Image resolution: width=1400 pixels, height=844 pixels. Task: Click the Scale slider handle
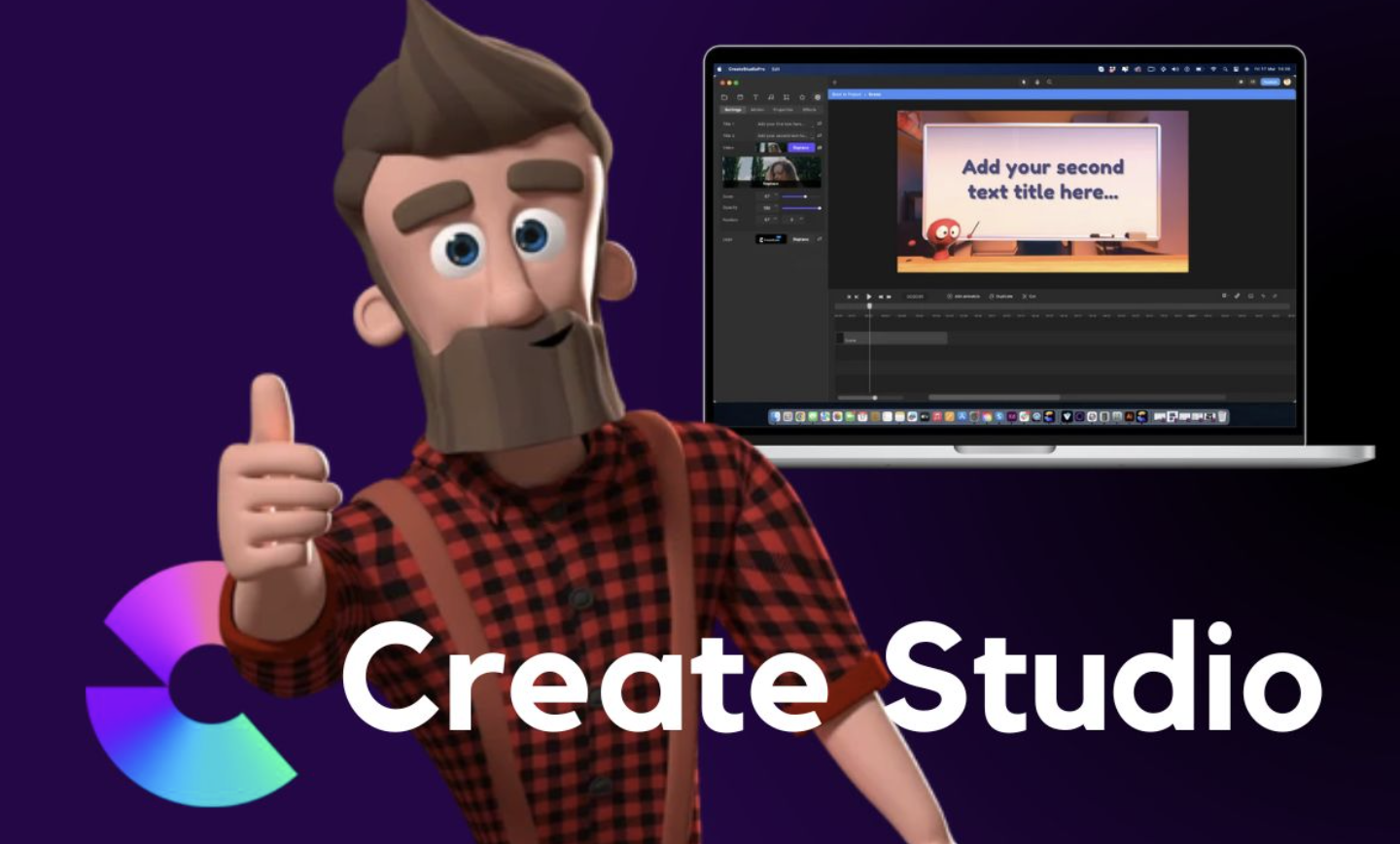(x=805, y=196)
